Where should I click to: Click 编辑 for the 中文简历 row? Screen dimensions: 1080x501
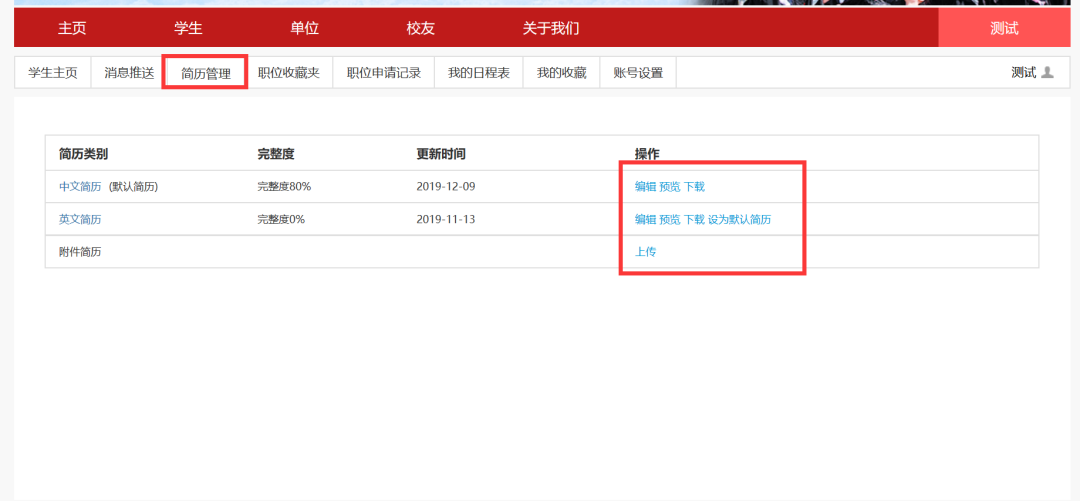[x=645, y=187]
